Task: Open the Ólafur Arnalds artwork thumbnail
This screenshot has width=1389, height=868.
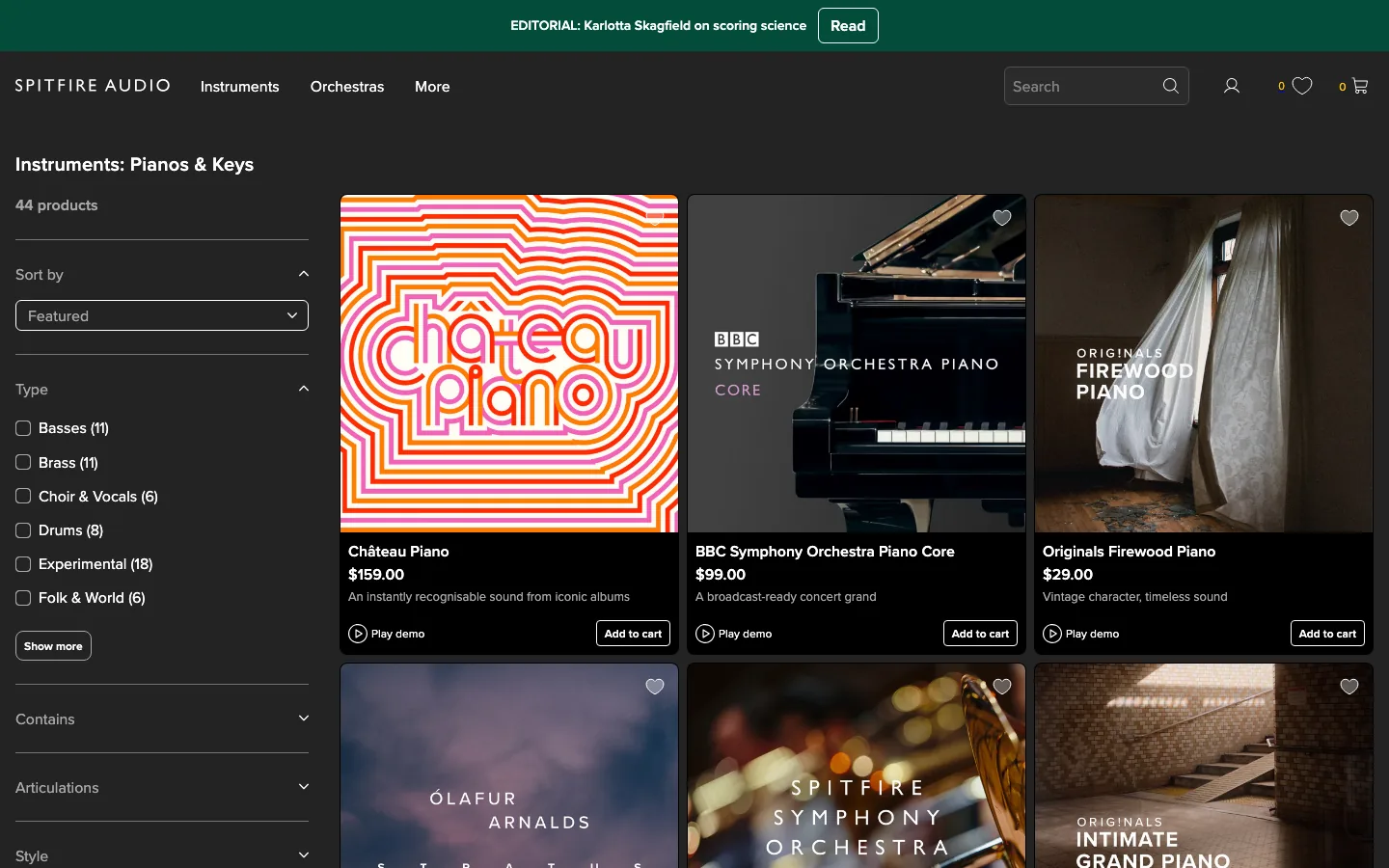Action: (x=509, y=766)
